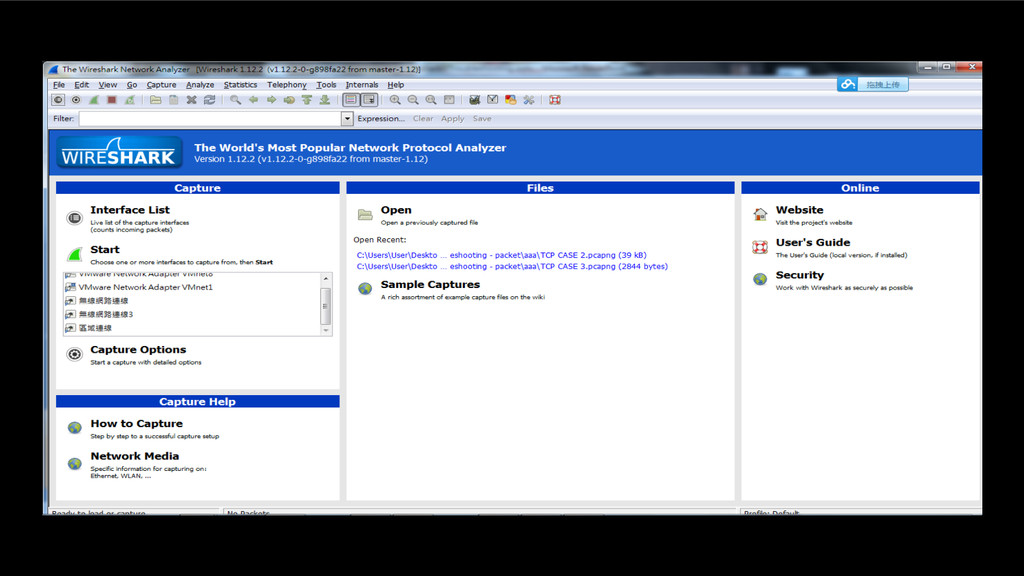Viewport: 1024px width, 576px height.
Task: Click the Find packet magnifier icon
Action: coord(235,100)
